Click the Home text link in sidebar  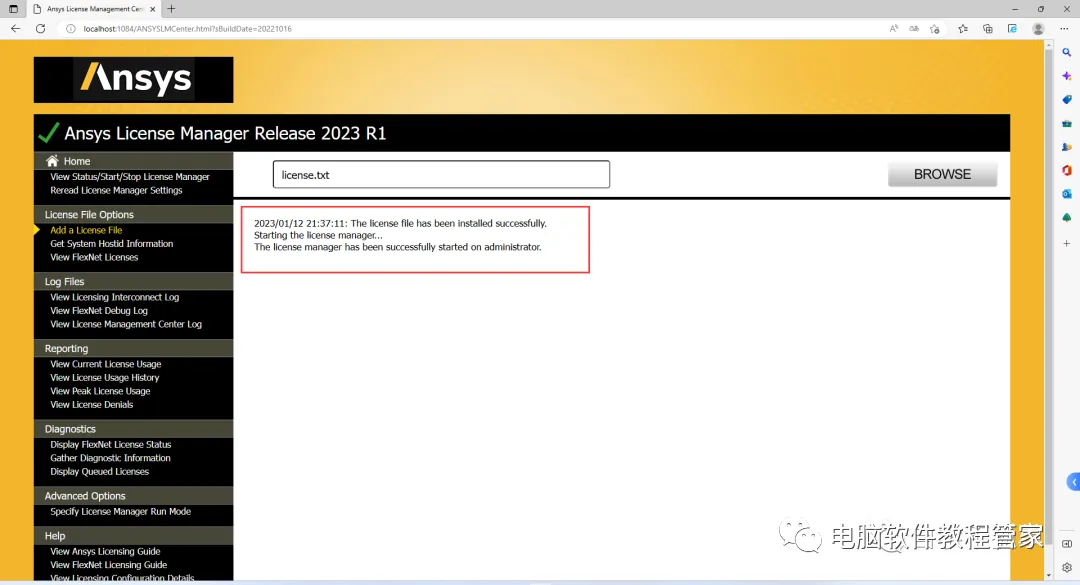(76, 161)
